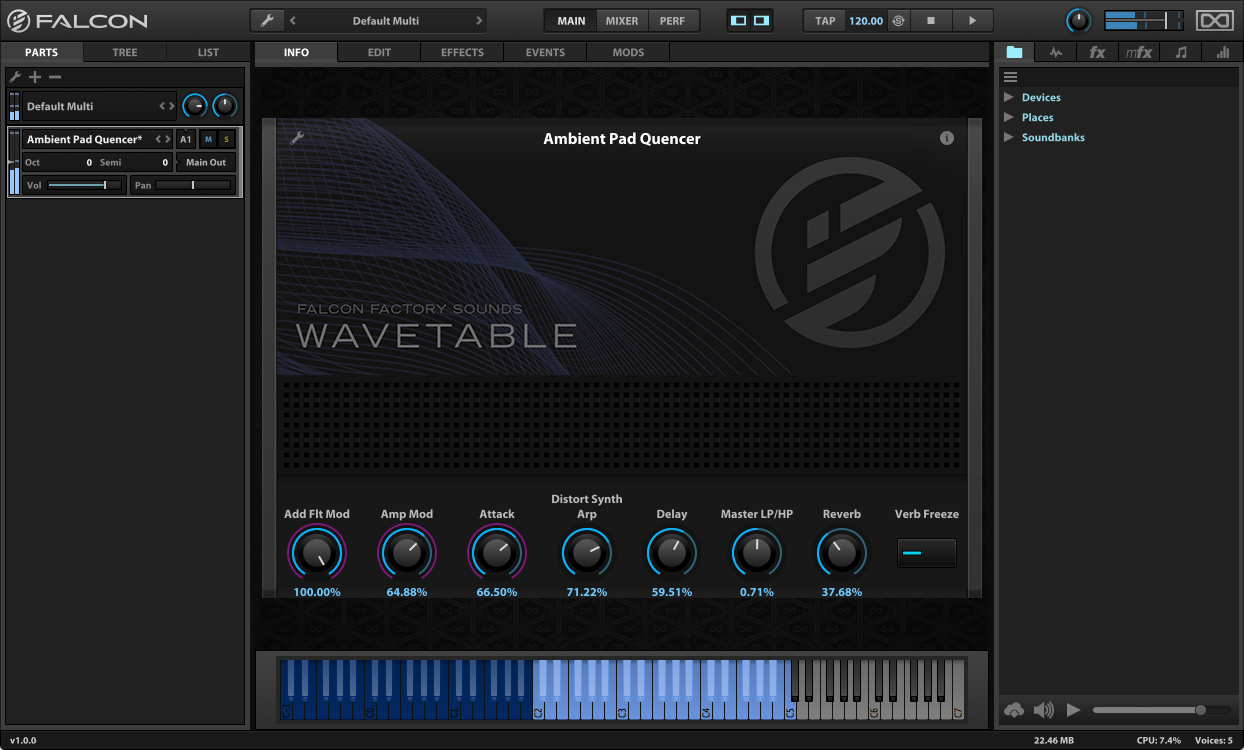Solo the Ambient Pad Quencer part
The image size is (1244, 750).
point(226,139)
